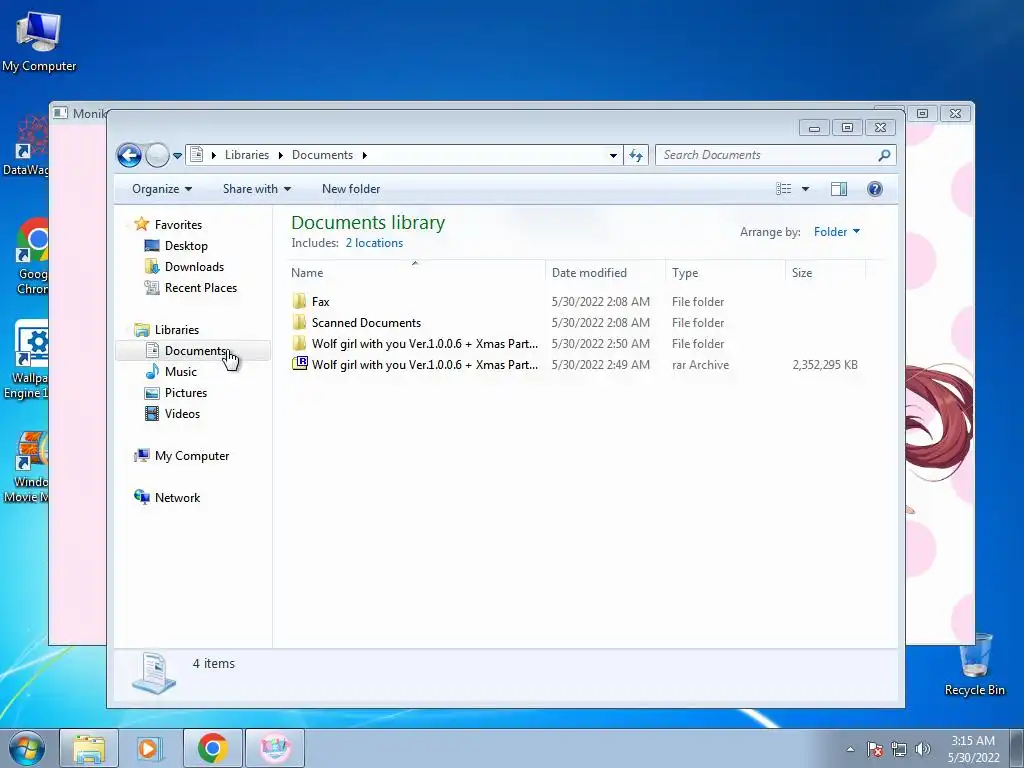The height and width of the screenshot is (768, 1024).
Task: Click the Documents library icon in details pane
Action: (154, 673)
